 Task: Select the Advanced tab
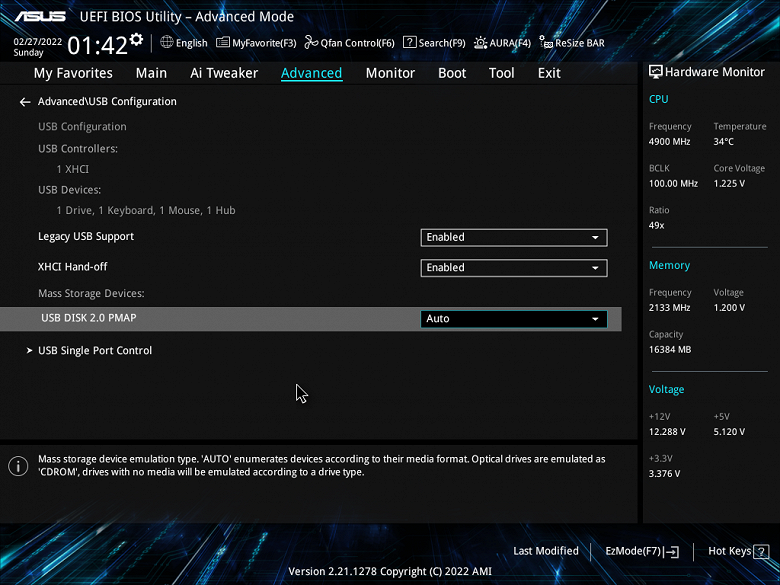point(311,73)
